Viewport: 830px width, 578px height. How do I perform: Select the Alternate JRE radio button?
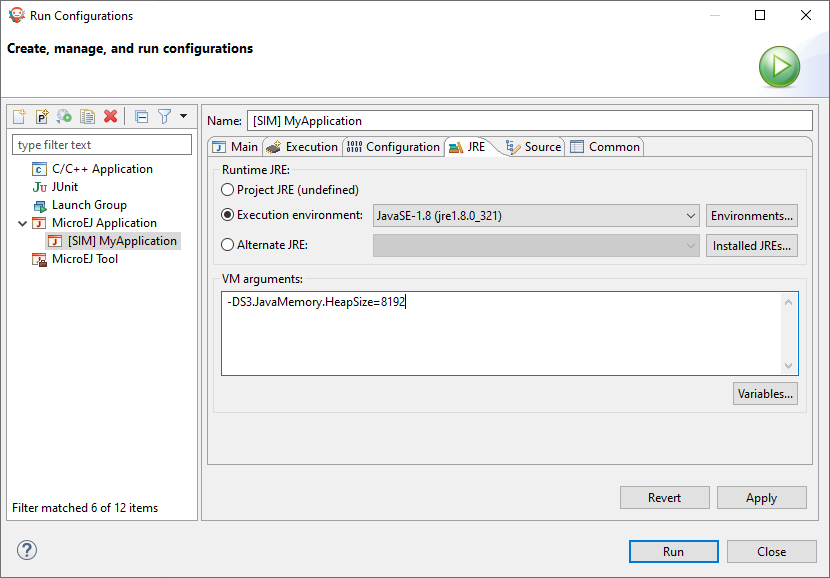point(228,245)
